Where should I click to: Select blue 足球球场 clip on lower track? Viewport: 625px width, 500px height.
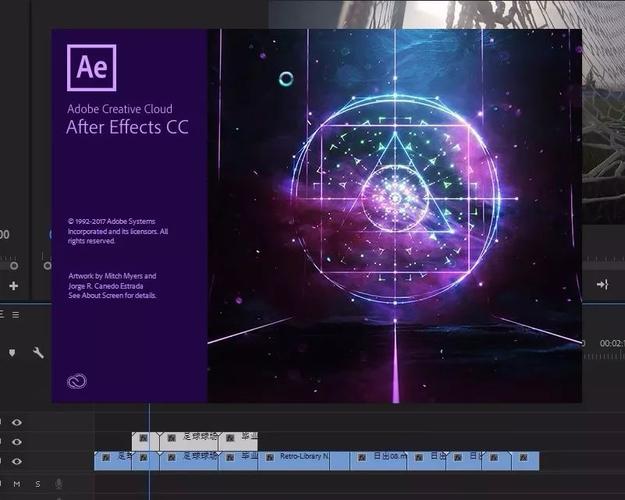(189, 461)
